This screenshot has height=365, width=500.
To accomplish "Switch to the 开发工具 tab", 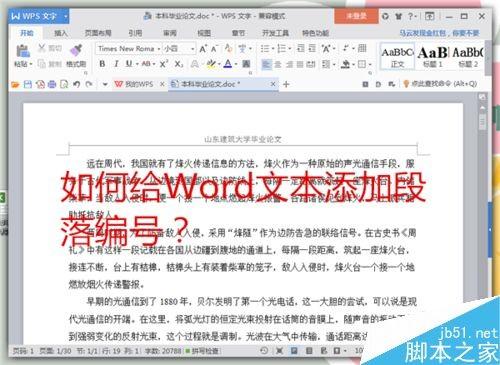I will [275, 33].
